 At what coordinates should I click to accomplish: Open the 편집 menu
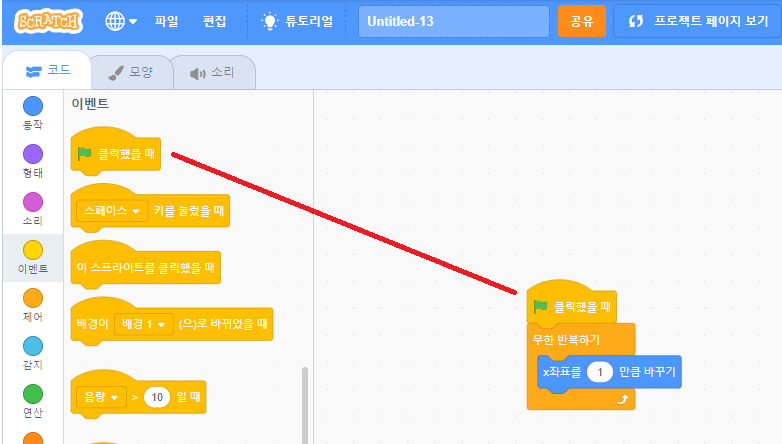click(x=214, y=21)
